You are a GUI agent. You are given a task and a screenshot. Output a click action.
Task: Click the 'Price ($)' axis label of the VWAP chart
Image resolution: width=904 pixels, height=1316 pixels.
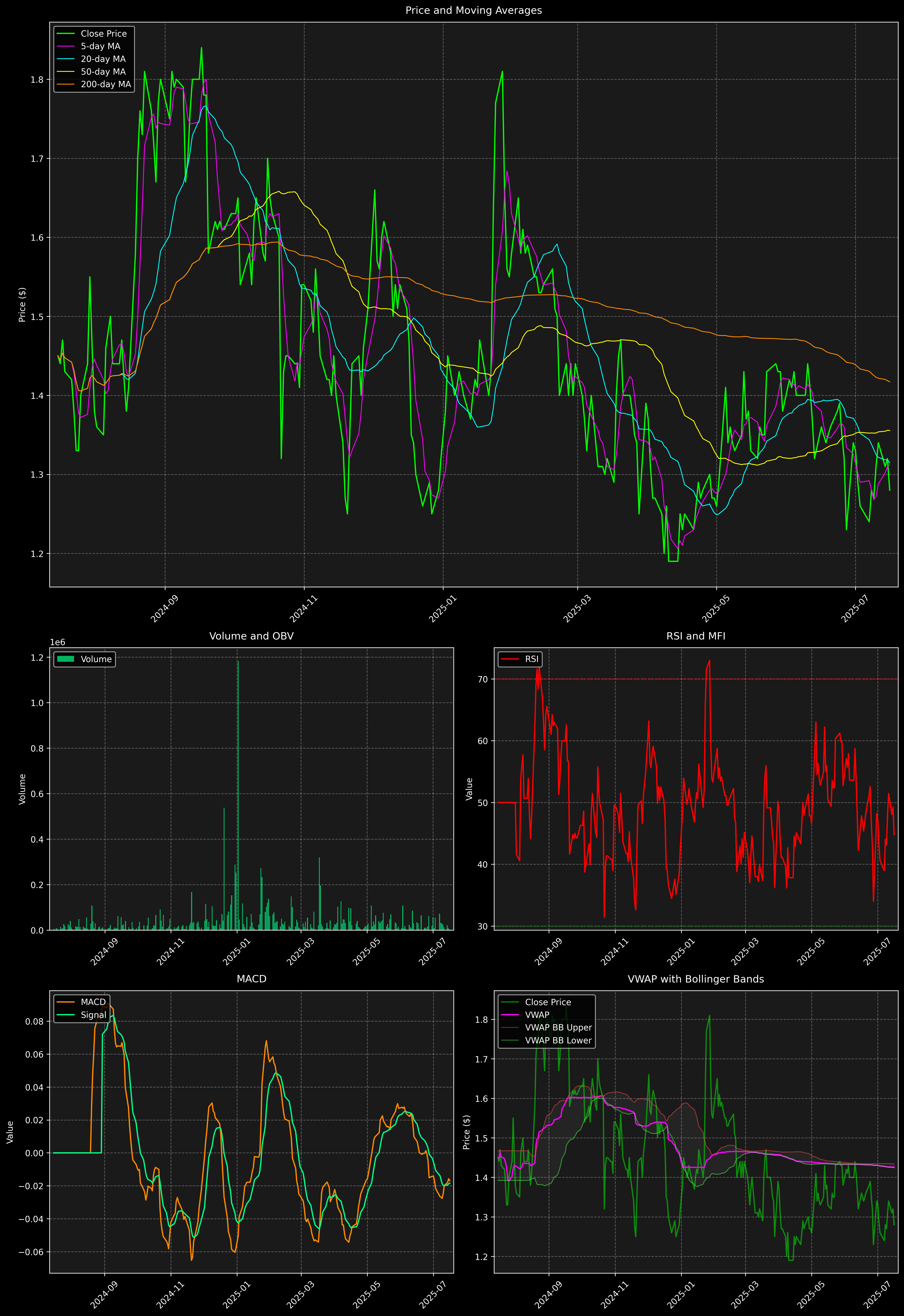pos(467,1132)
